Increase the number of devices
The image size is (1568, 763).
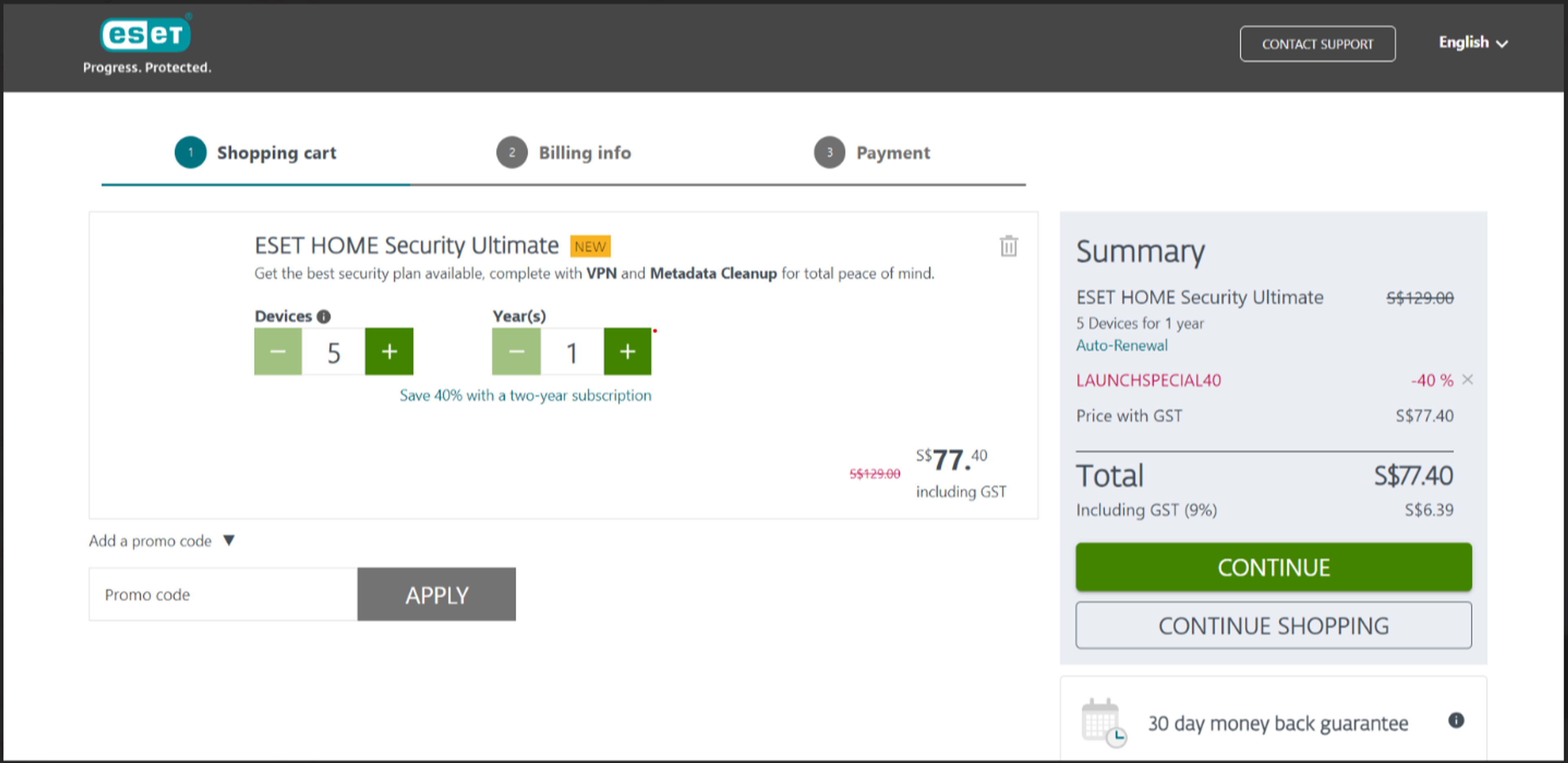[x=389, y=351]
